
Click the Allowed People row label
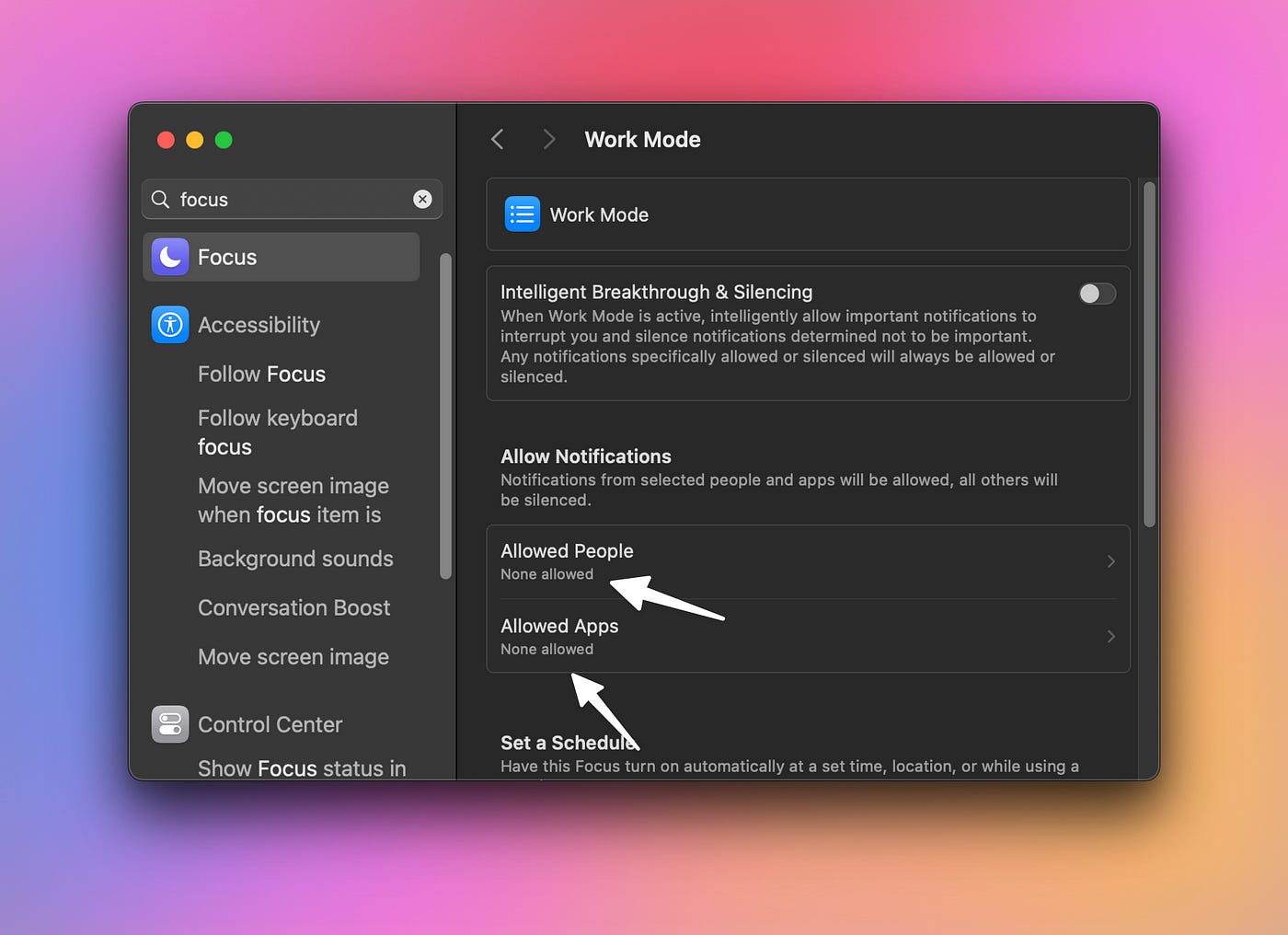click(x=567, y=550)
